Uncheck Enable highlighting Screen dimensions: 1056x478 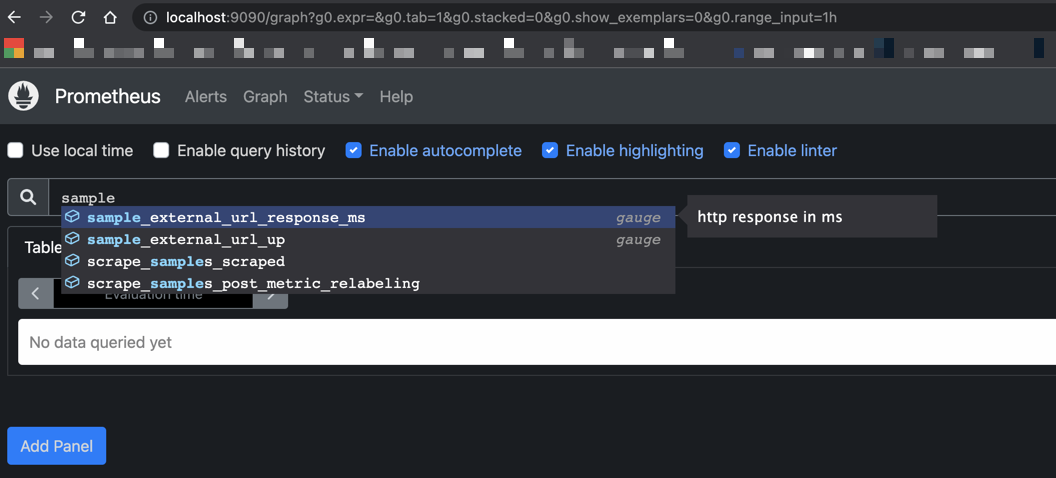[x=550, y=150]
